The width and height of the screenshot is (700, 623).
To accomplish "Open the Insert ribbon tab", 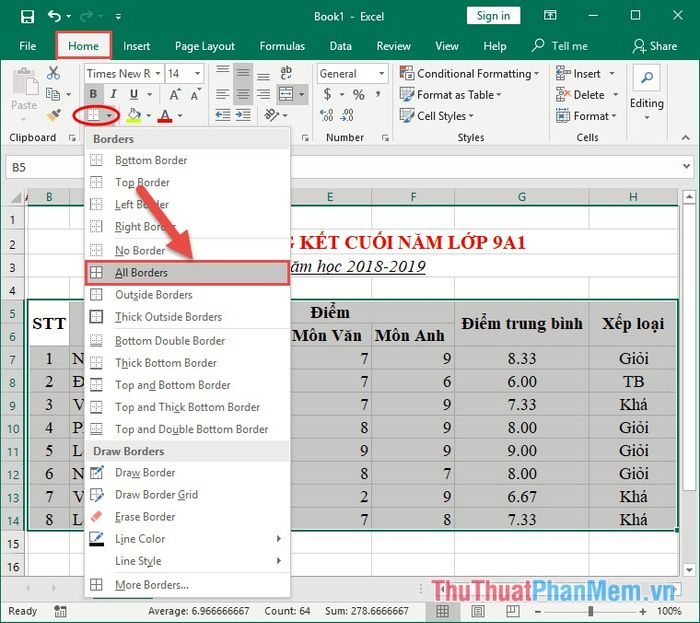I will pyautogui.click(x=137, y=46).
